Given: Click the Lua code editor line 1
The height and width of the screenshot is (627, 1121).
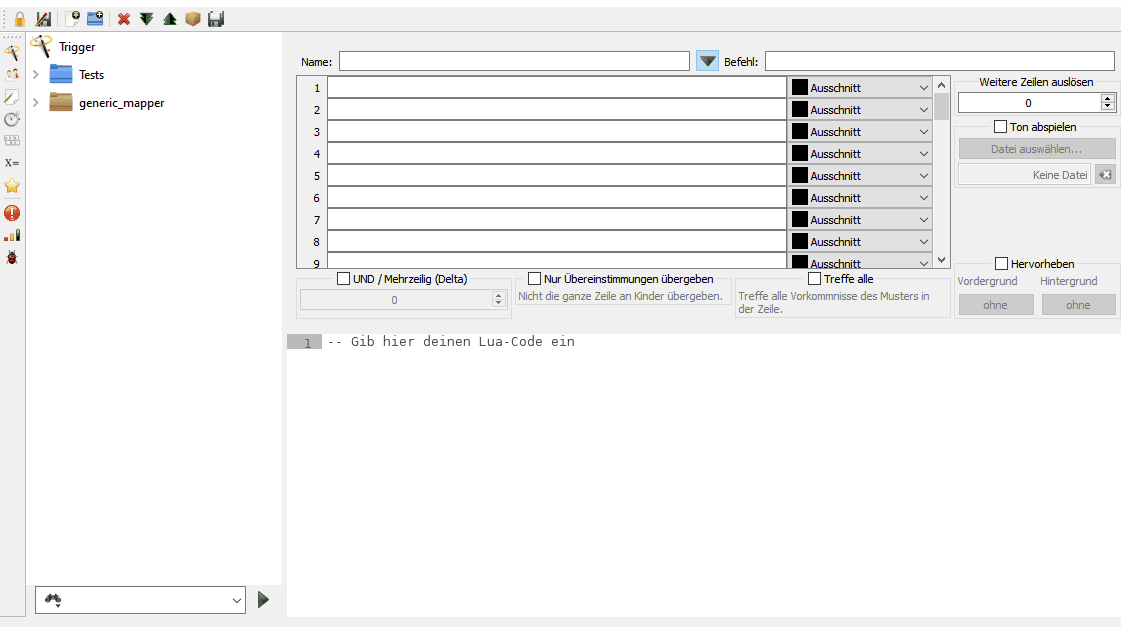Looking at the screenshot, I should (722, 342).
